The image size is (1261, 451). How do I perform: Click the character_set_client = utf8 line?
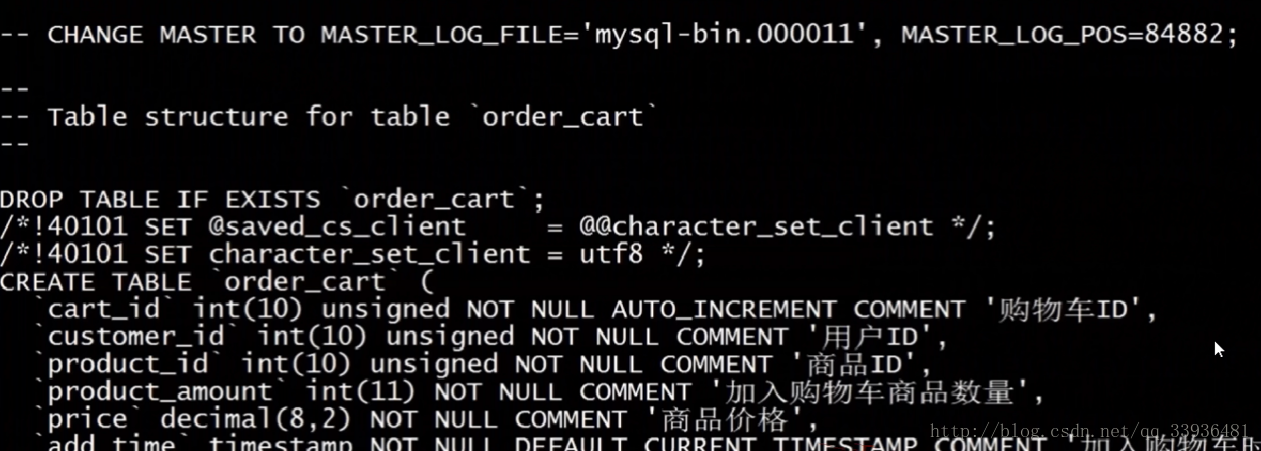point(353,254)
